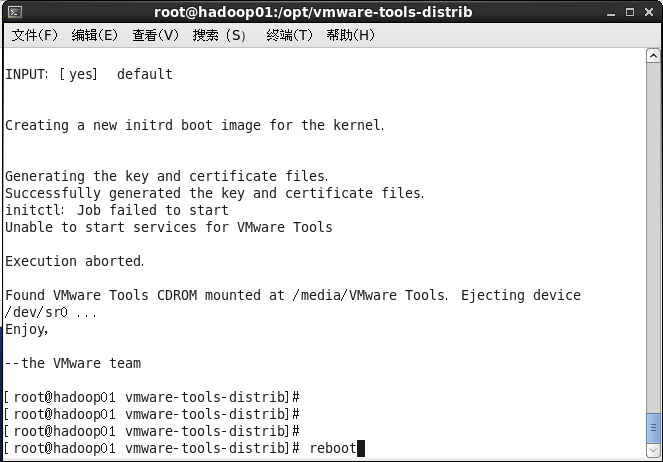Viewport: 663px width, 462px height.
Task: Click 'Generating the key and certificate files.' line
Action: click(167, 176)
